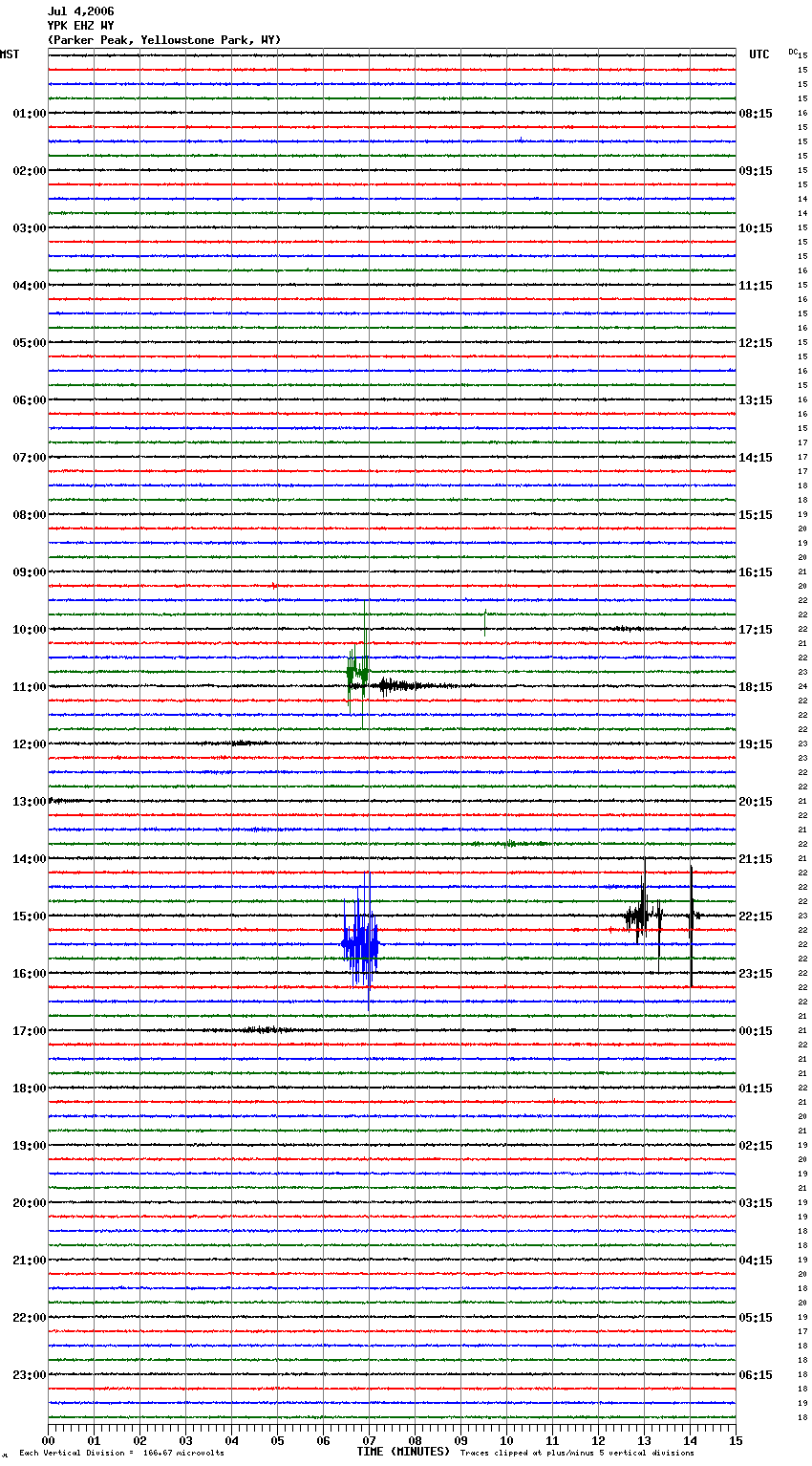Select the 01:00 MST time label
This screenshot has height=1466, width=812.
30,114
